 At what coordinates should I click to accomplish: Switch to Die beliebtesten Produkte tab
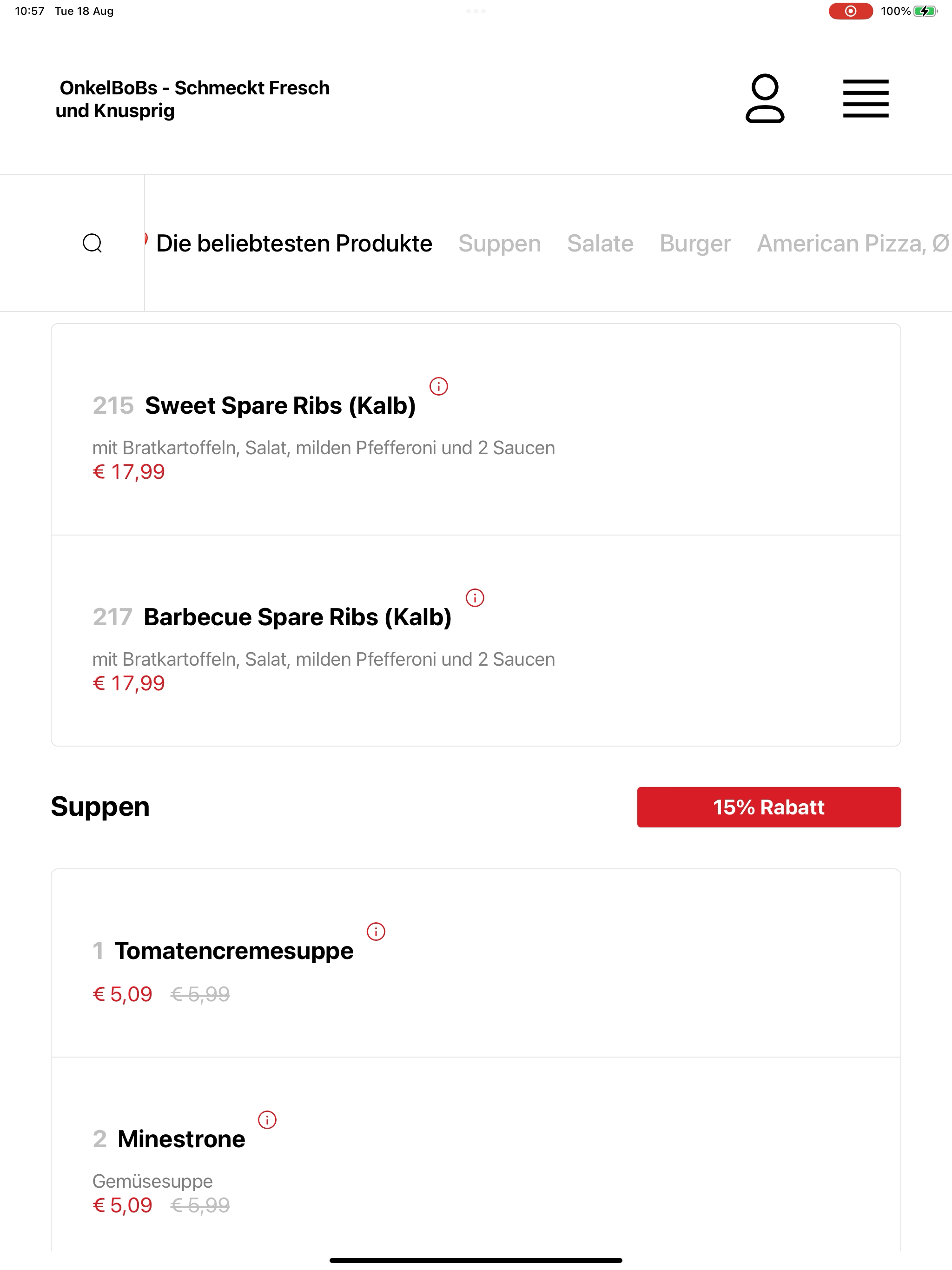[294, 244]
